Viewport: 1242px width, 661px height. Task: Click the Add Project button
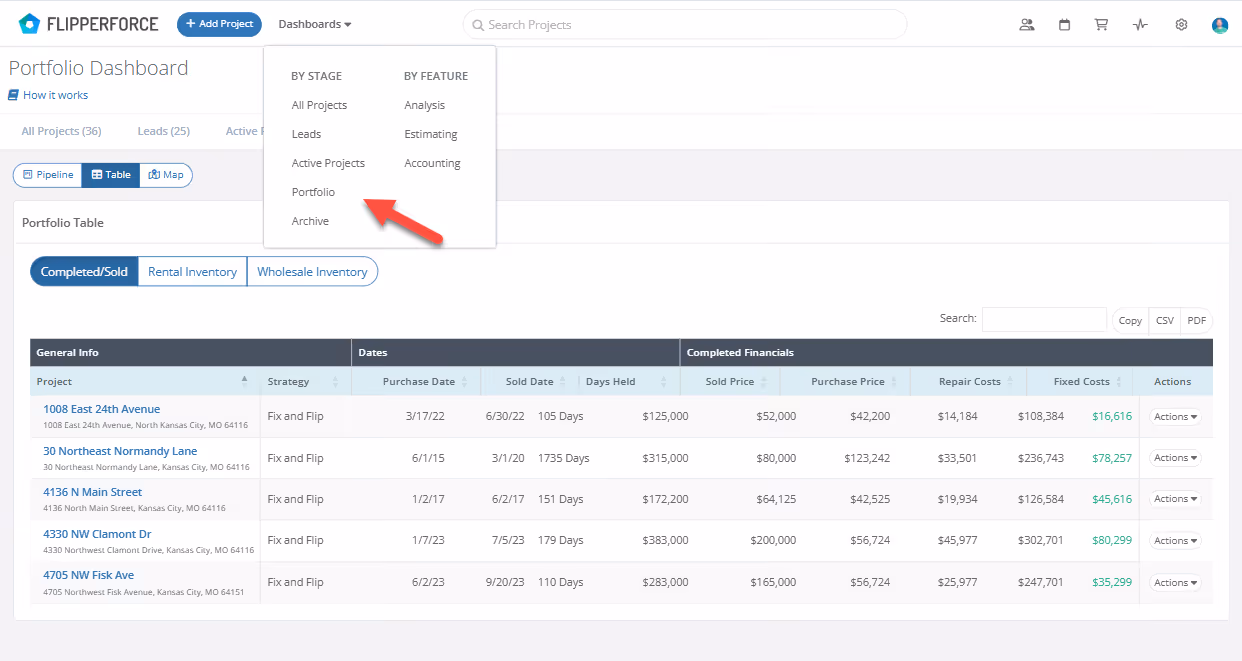(219, 24)
